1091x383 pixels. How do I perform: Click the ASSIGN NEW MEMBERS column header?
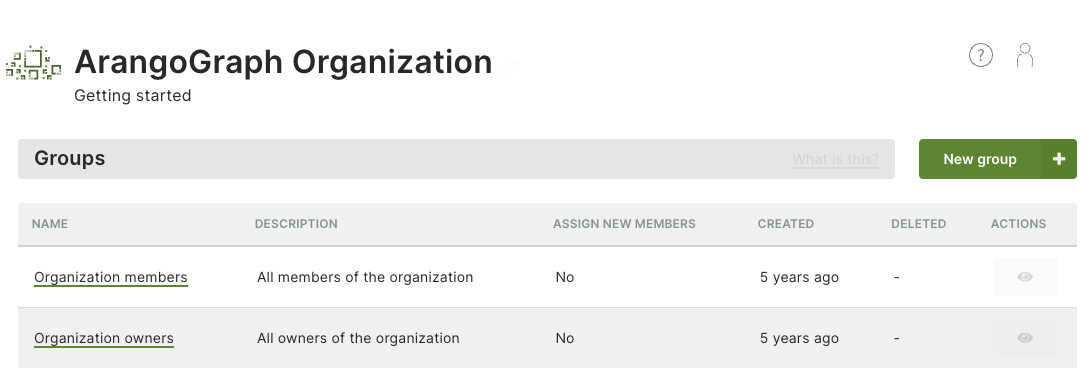click(x=624, y=224)
